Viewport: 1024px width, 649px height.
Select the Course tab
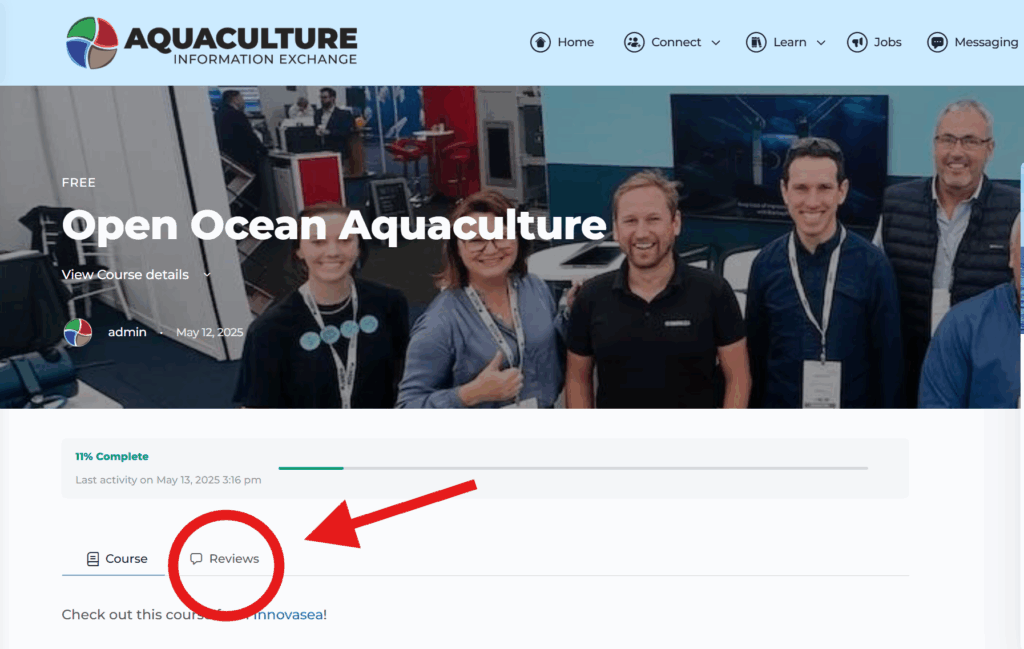[117, 559]
